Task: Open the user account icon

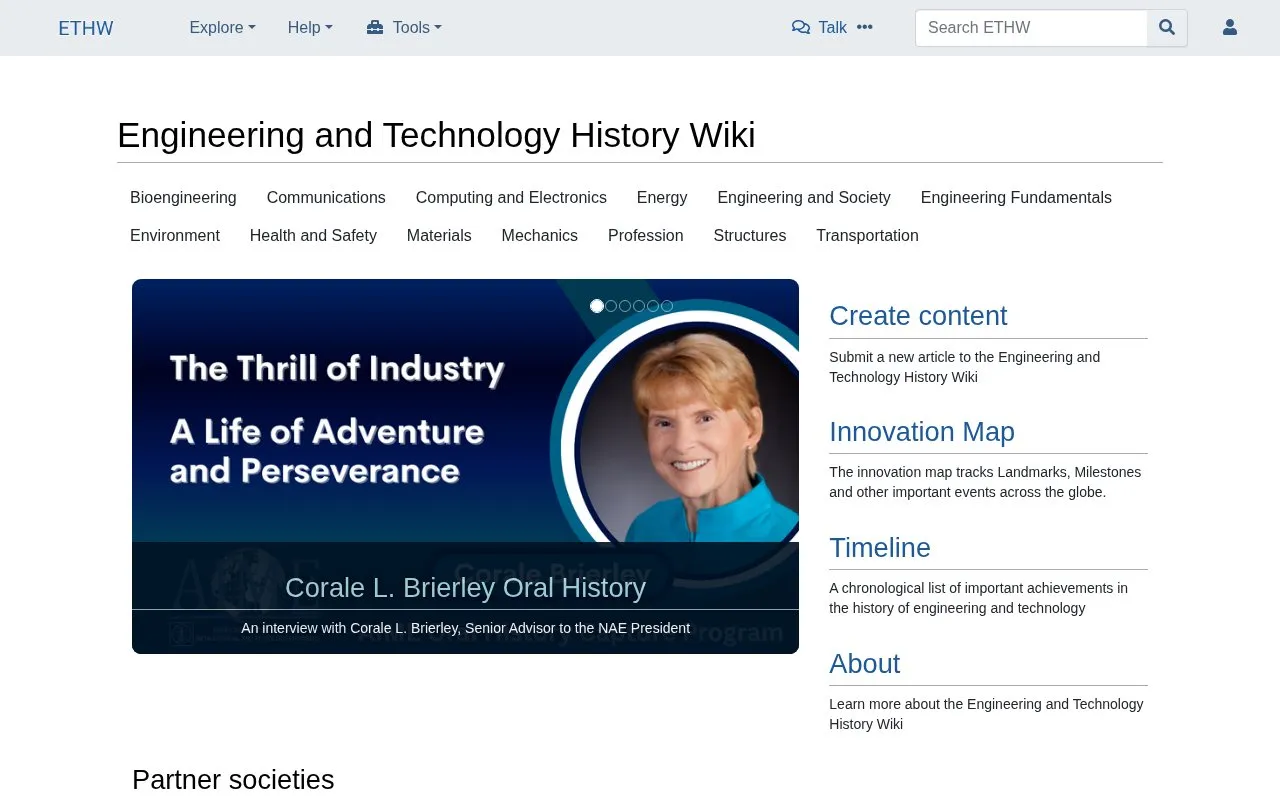Action: [1230, 28]
